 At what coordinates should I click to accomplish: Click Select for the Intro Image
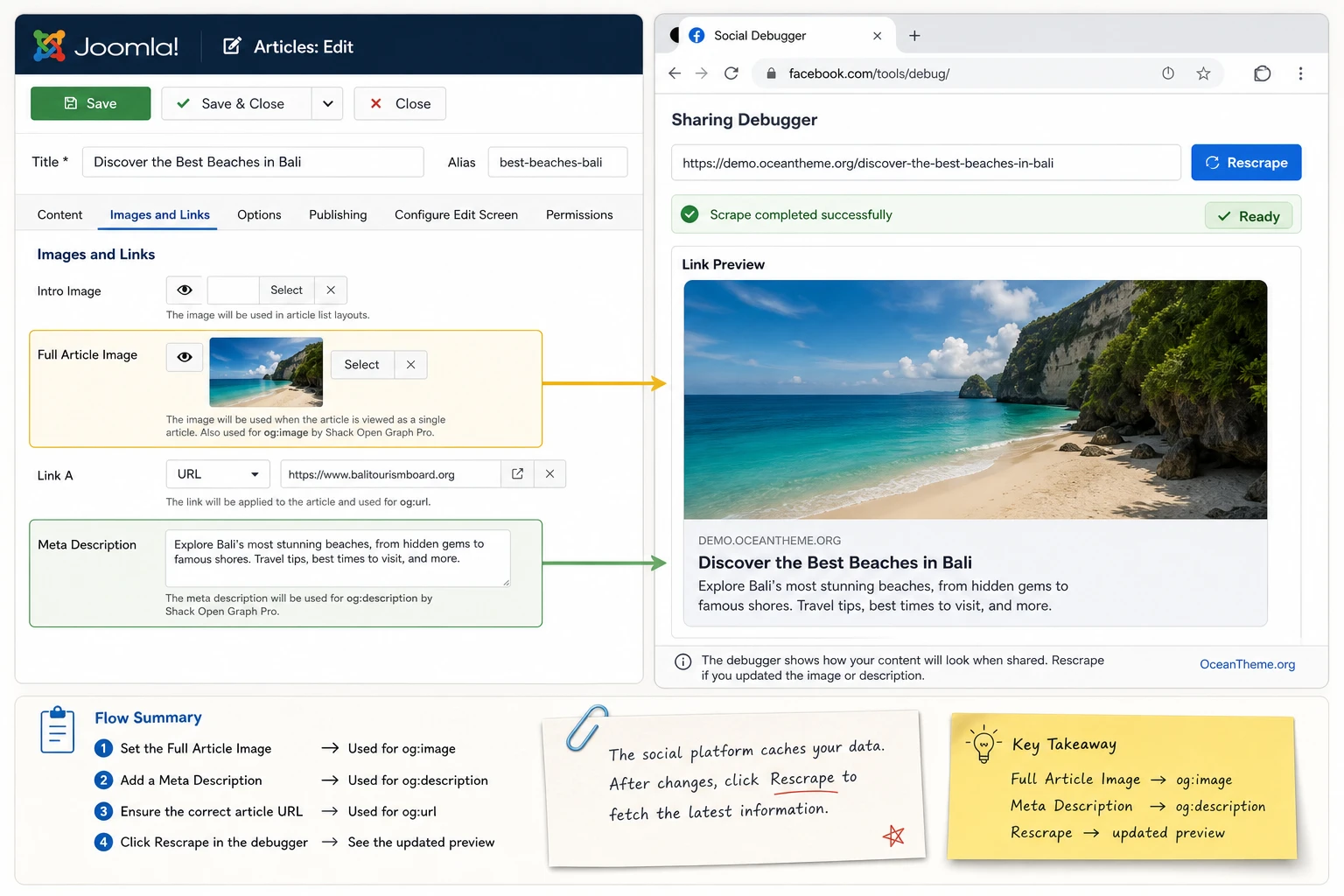(286, 290)
